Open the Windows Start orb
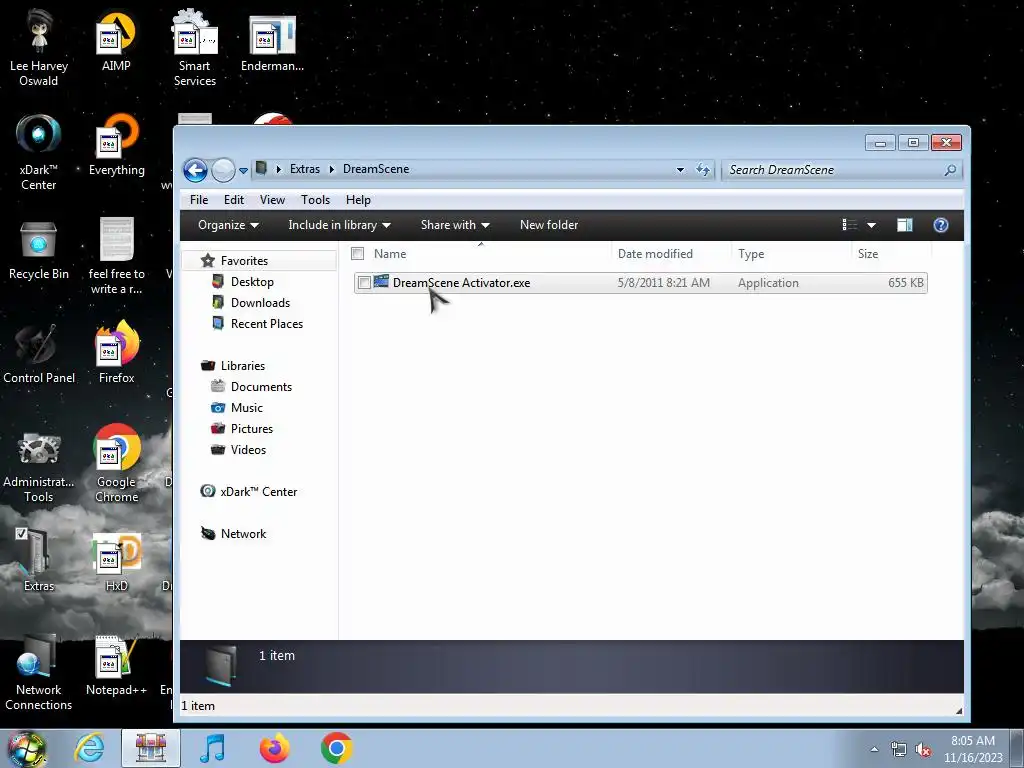 pyautogui.click(x=26, y=748)
